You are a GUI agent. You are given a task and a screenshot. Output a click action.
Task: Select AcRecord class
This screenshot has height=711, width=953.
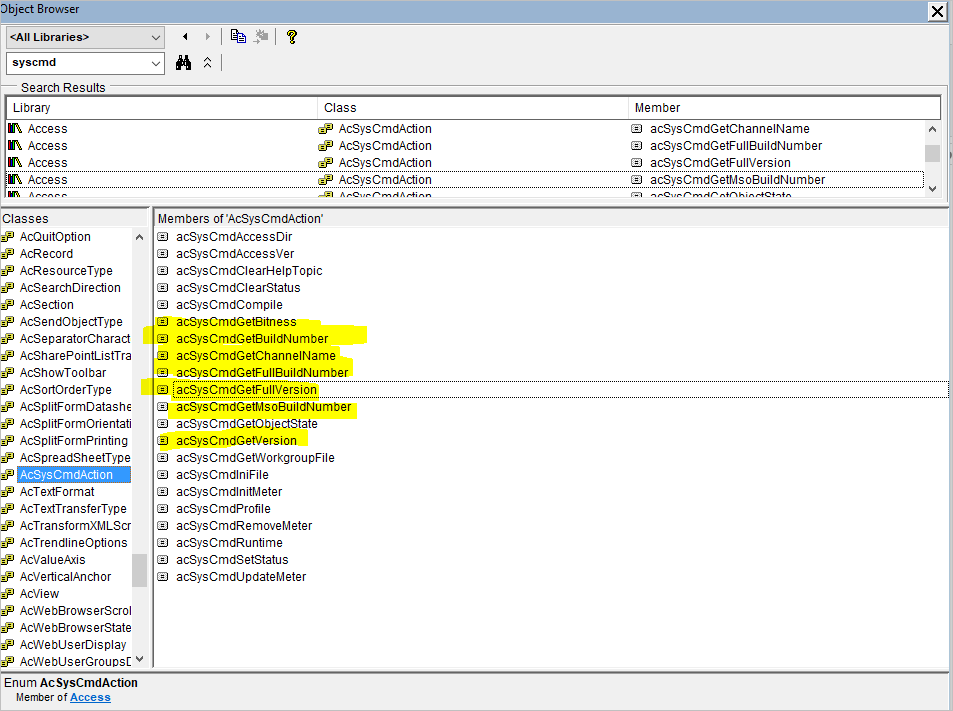(x=46, y=254)
